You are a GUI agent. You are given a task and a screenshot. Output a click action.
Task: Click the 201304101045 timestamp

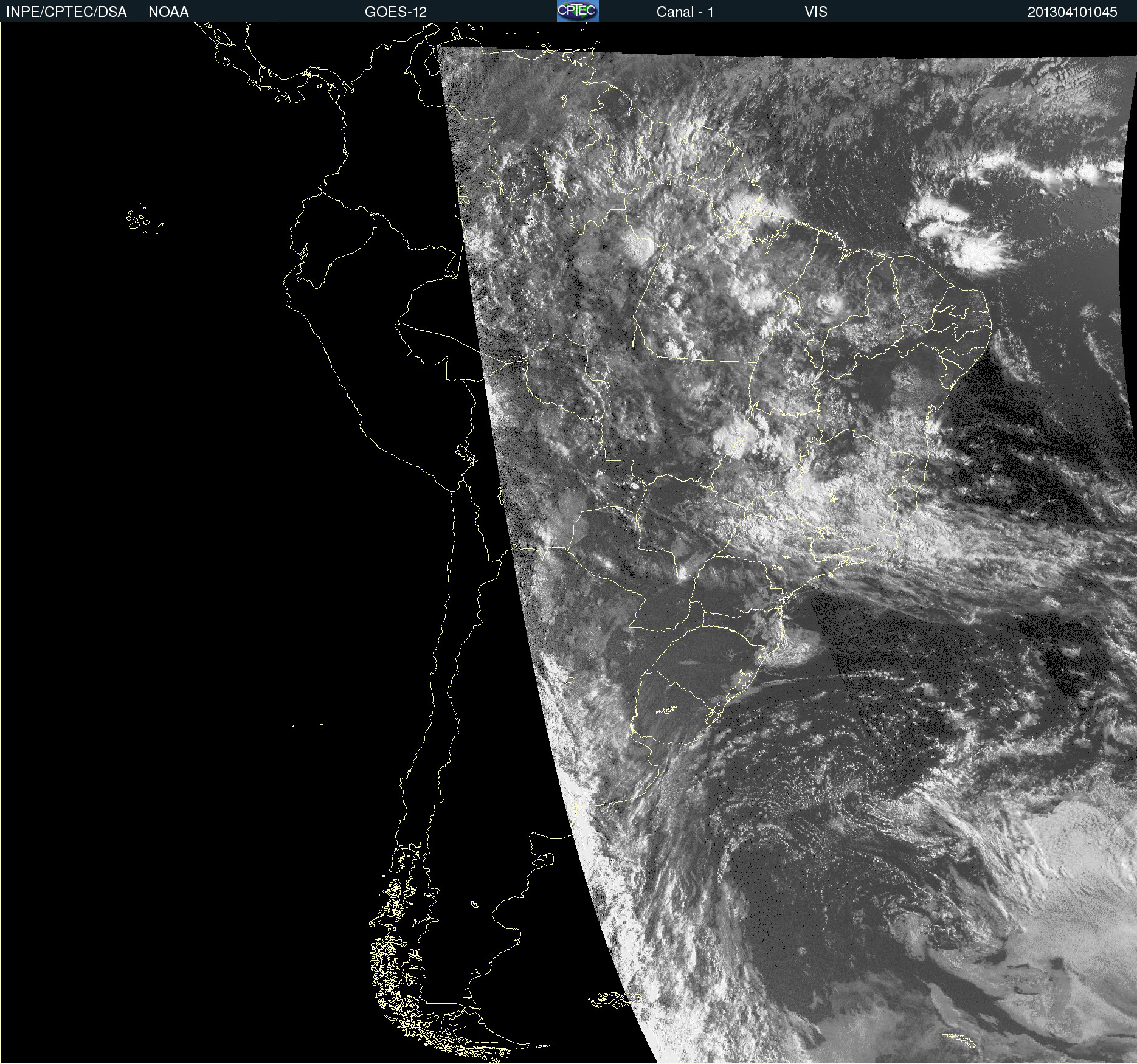tap(1073, 12)
